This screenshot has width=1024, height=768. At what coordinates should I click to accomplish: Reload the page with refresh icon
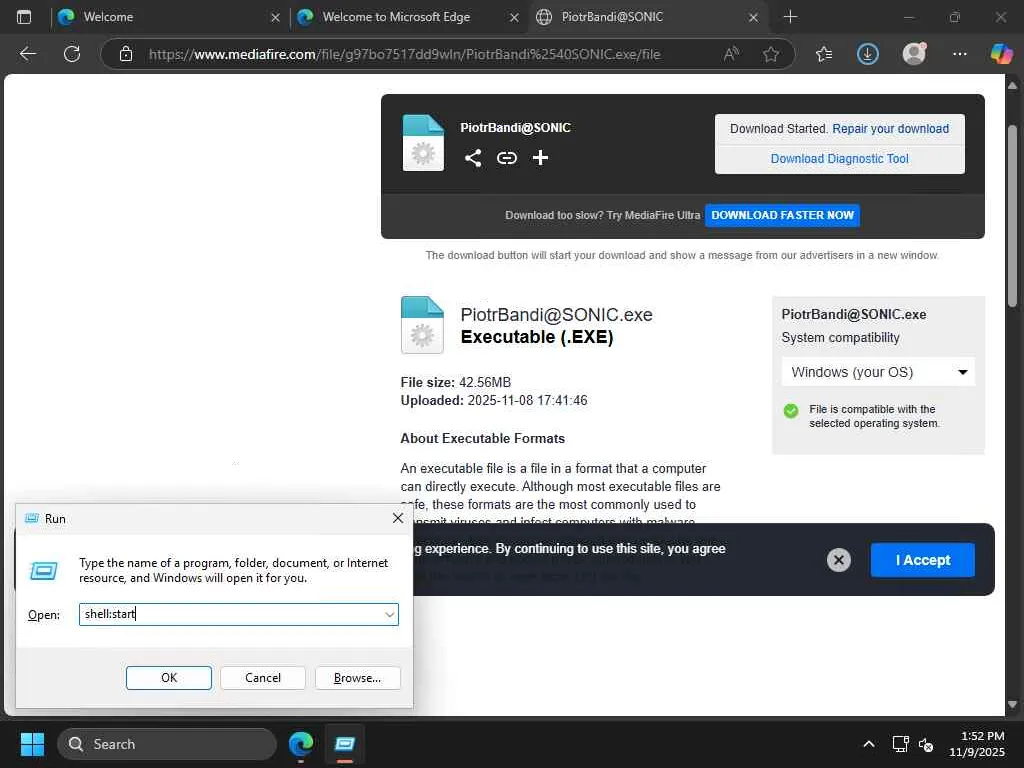72,54
